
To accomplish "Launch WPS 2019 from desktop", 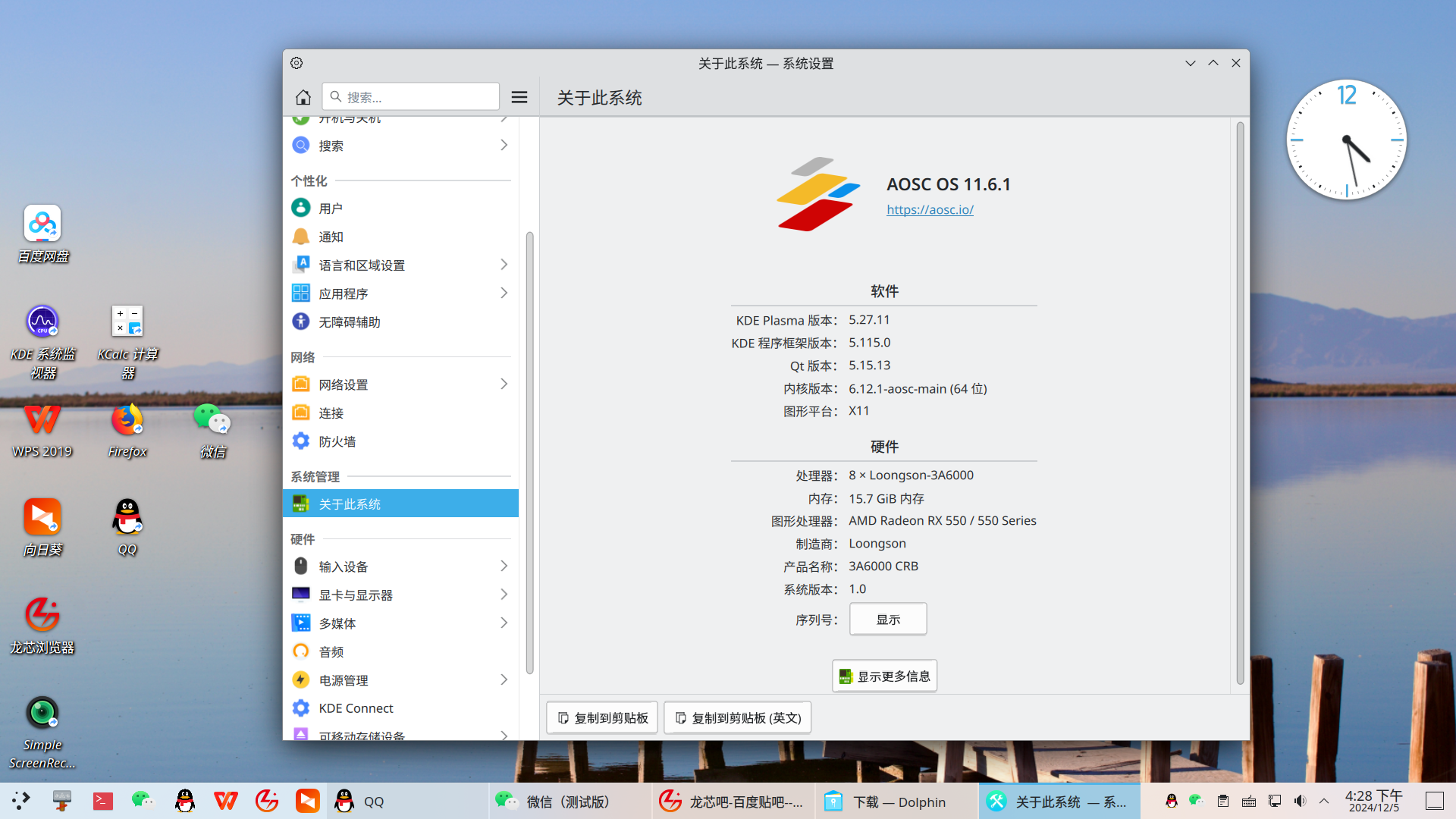I will point(42,430).
